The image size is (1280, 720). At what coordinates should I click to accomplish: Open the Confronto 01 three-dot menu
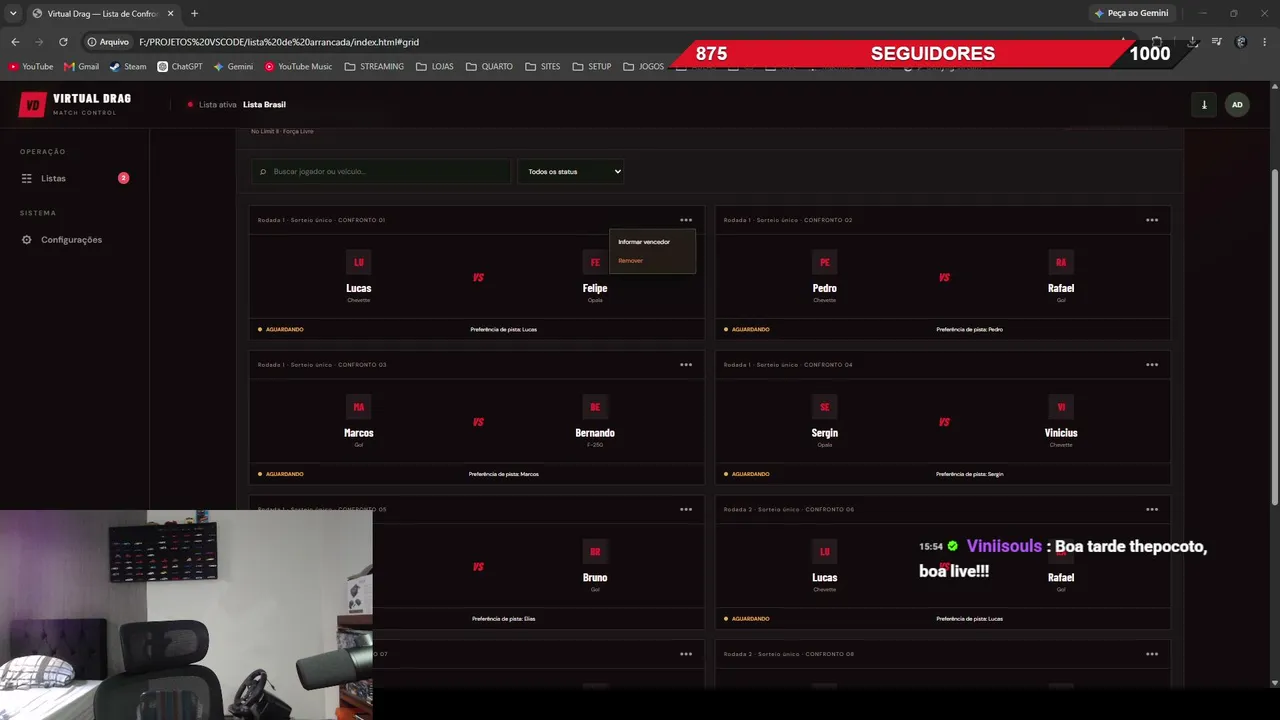[x=686, y=220]
